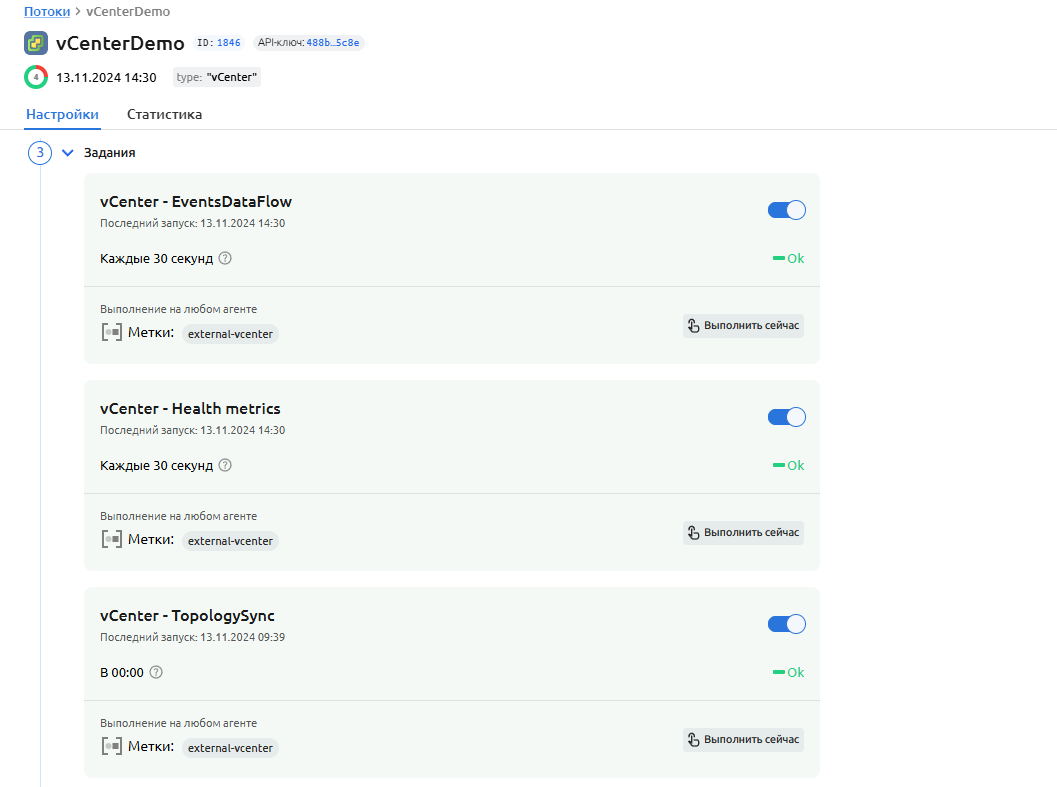Image resolution: width=1057 pixels, height=787 pixels.
Task: Click help icon next to EventsDataFlow schedule
Action: (x=225, y=258)
